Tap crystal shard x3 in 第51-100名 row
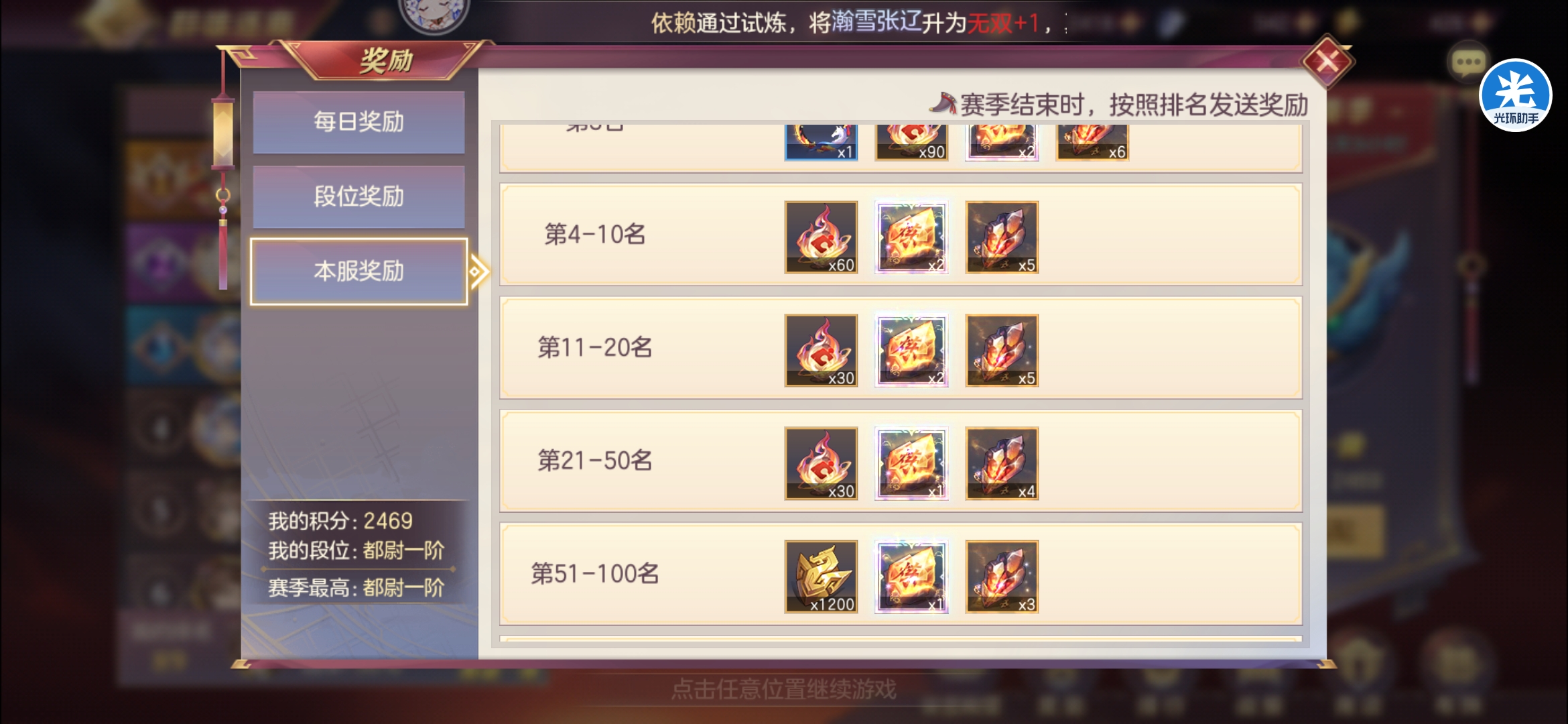1568x724 pixels. (1002, 577)
